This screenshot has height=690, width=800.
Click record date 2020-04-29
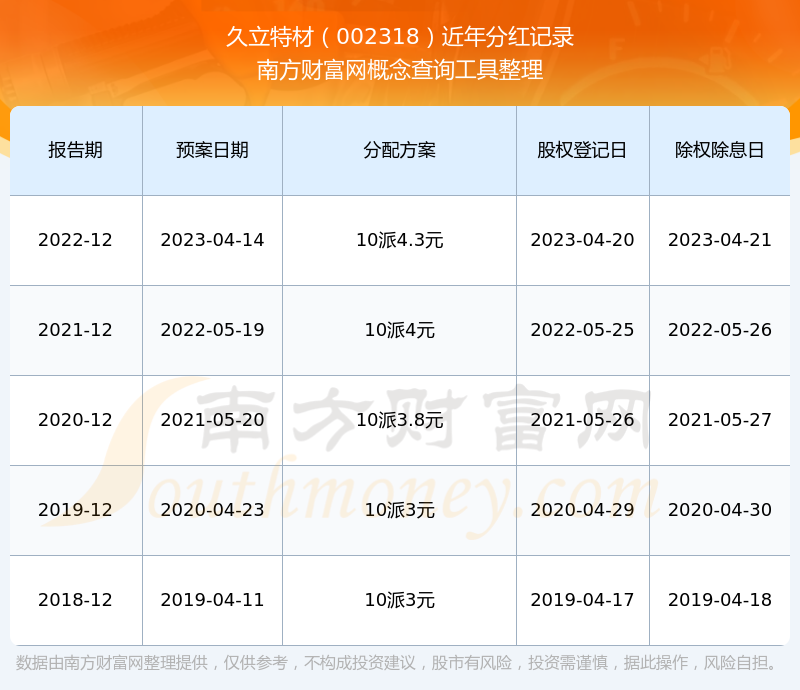pos(582,510)
